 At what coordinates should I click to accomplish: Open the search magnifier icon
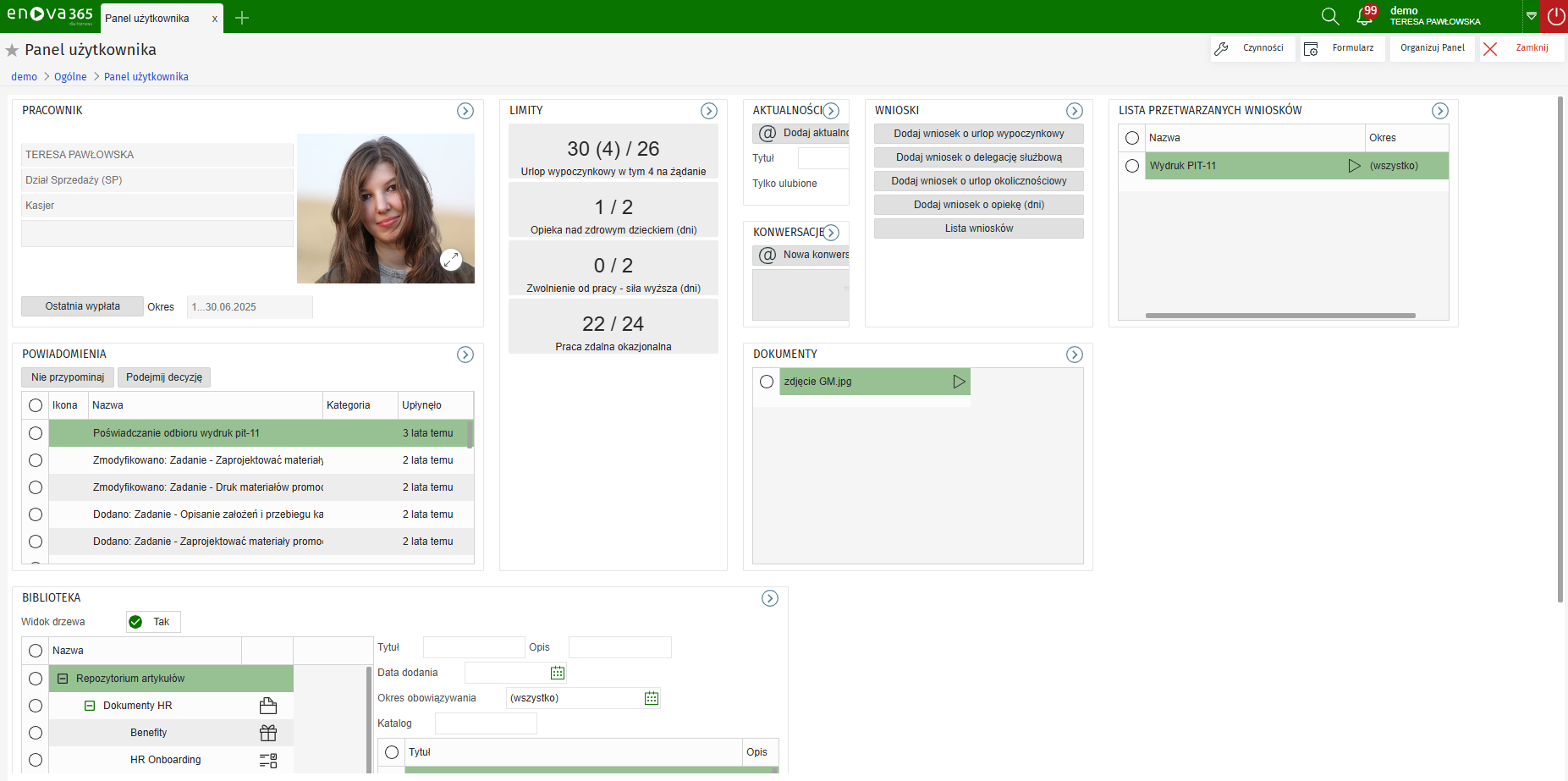[x=1329, y=16]
